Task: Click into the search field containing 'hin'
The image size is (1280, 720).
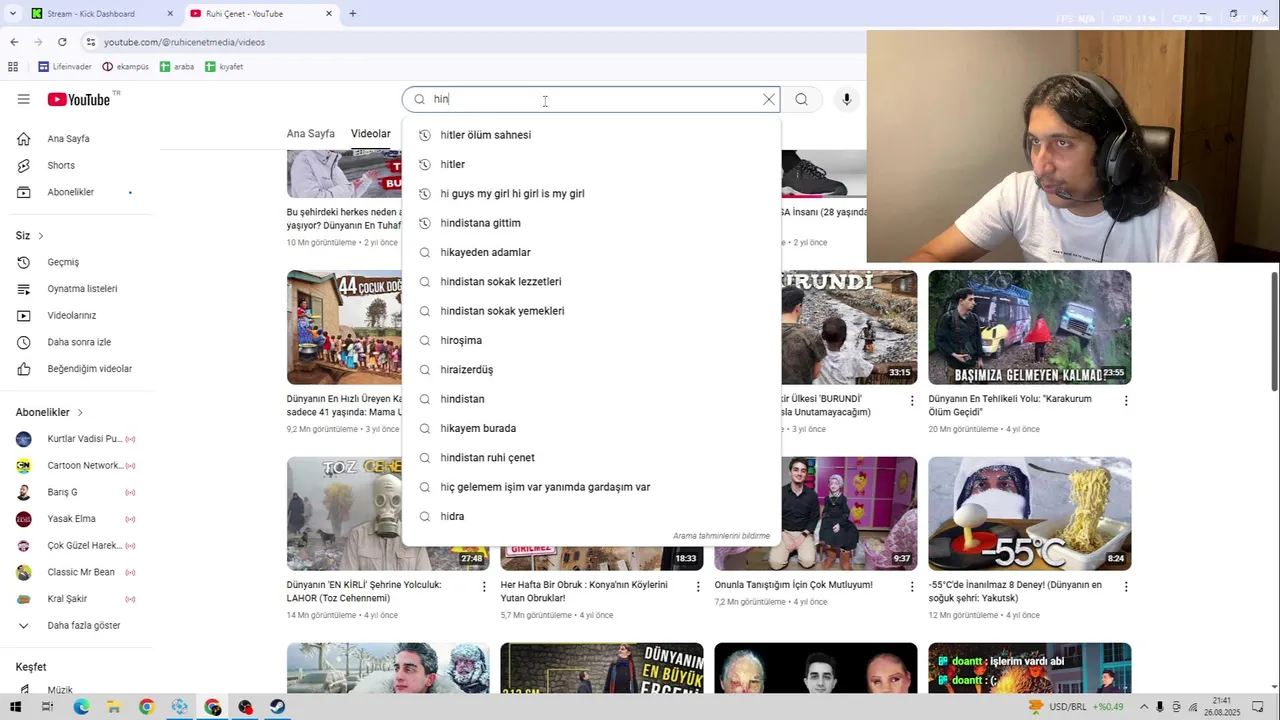Action: coord(590,99)
